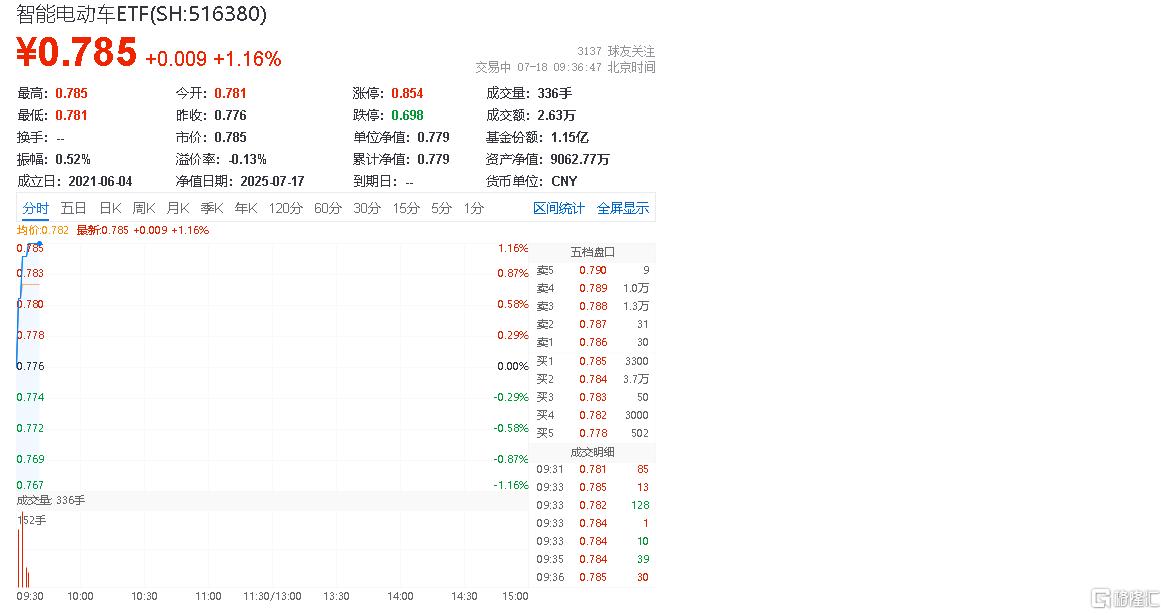This screenshot has width=1166, height=615.
Task: Open the 周K chart tab
Action: tap(144, 208)
